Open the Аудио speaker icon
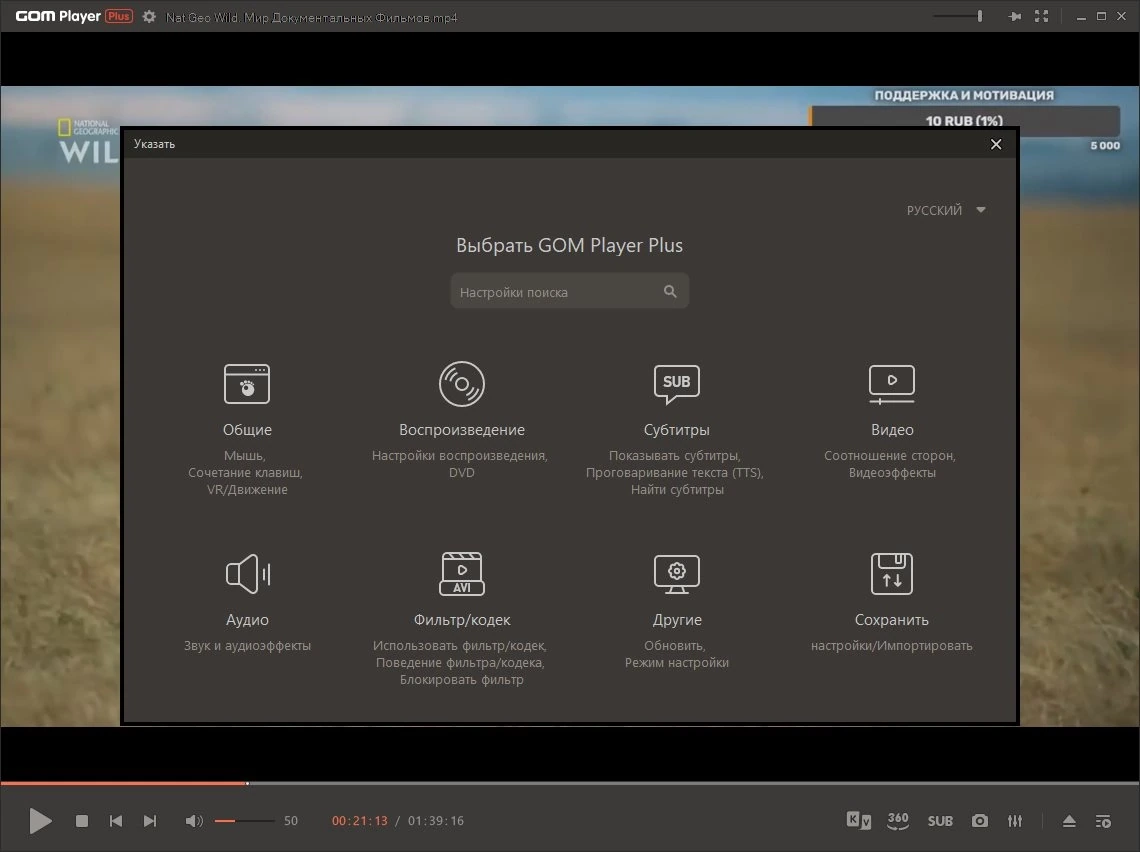 (x=247, y=574)
